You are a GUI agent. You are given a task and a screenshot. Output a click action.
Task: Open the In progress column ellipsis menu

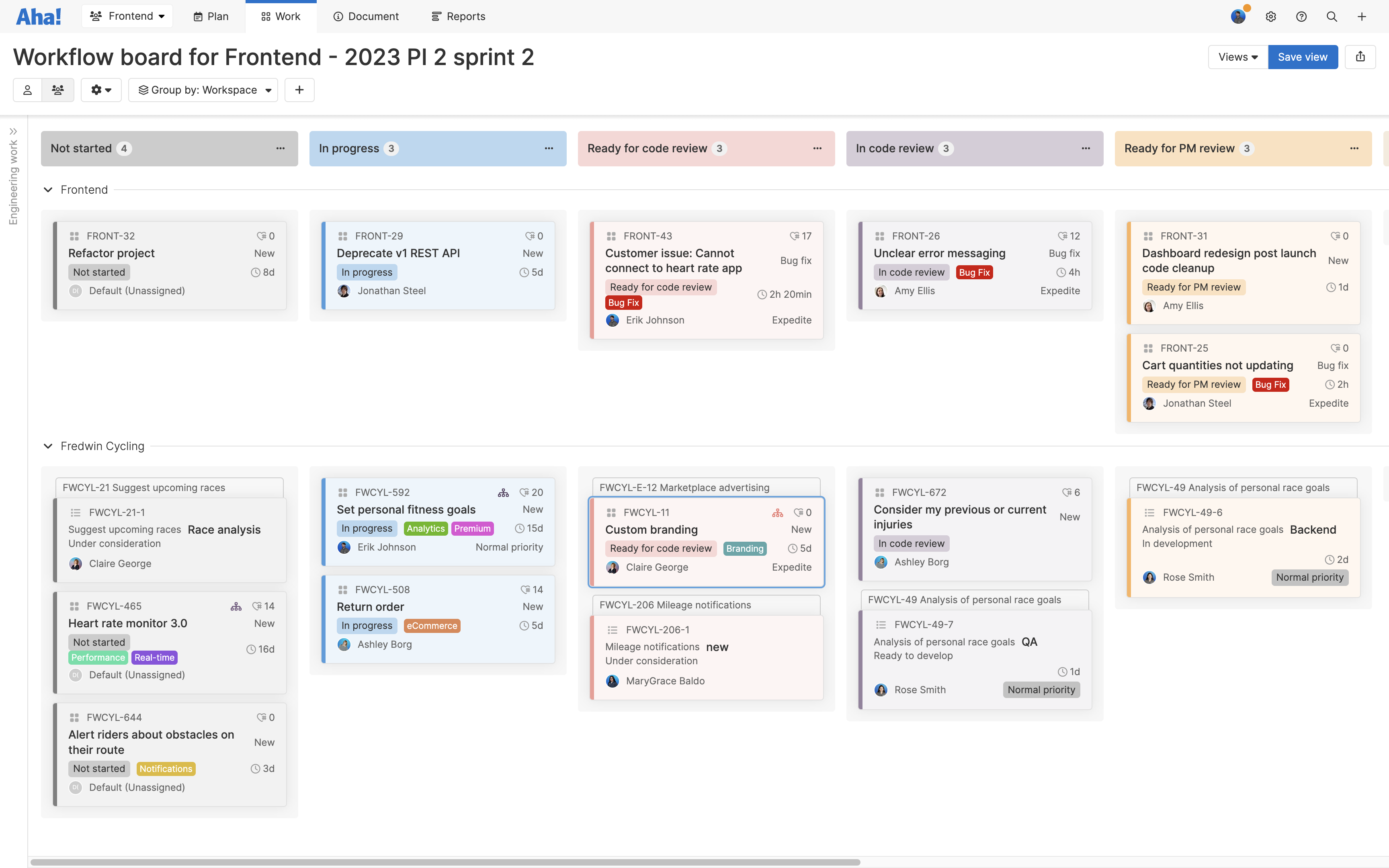(549, 148)
